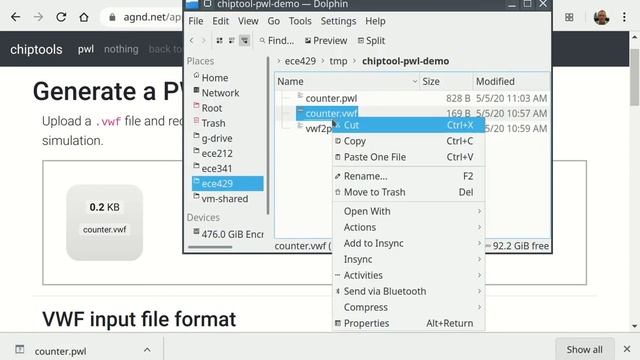Select Cut in the context menu
Image resolution: width=640 pixels, height=360 pixels.
coord(409,125)
